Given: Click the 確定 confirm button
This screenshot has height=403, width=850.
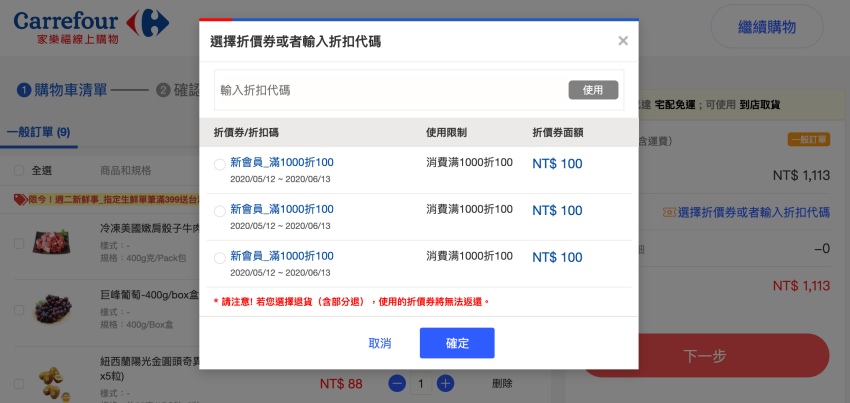Looking at the screenshot, I should tap(457, 343).
